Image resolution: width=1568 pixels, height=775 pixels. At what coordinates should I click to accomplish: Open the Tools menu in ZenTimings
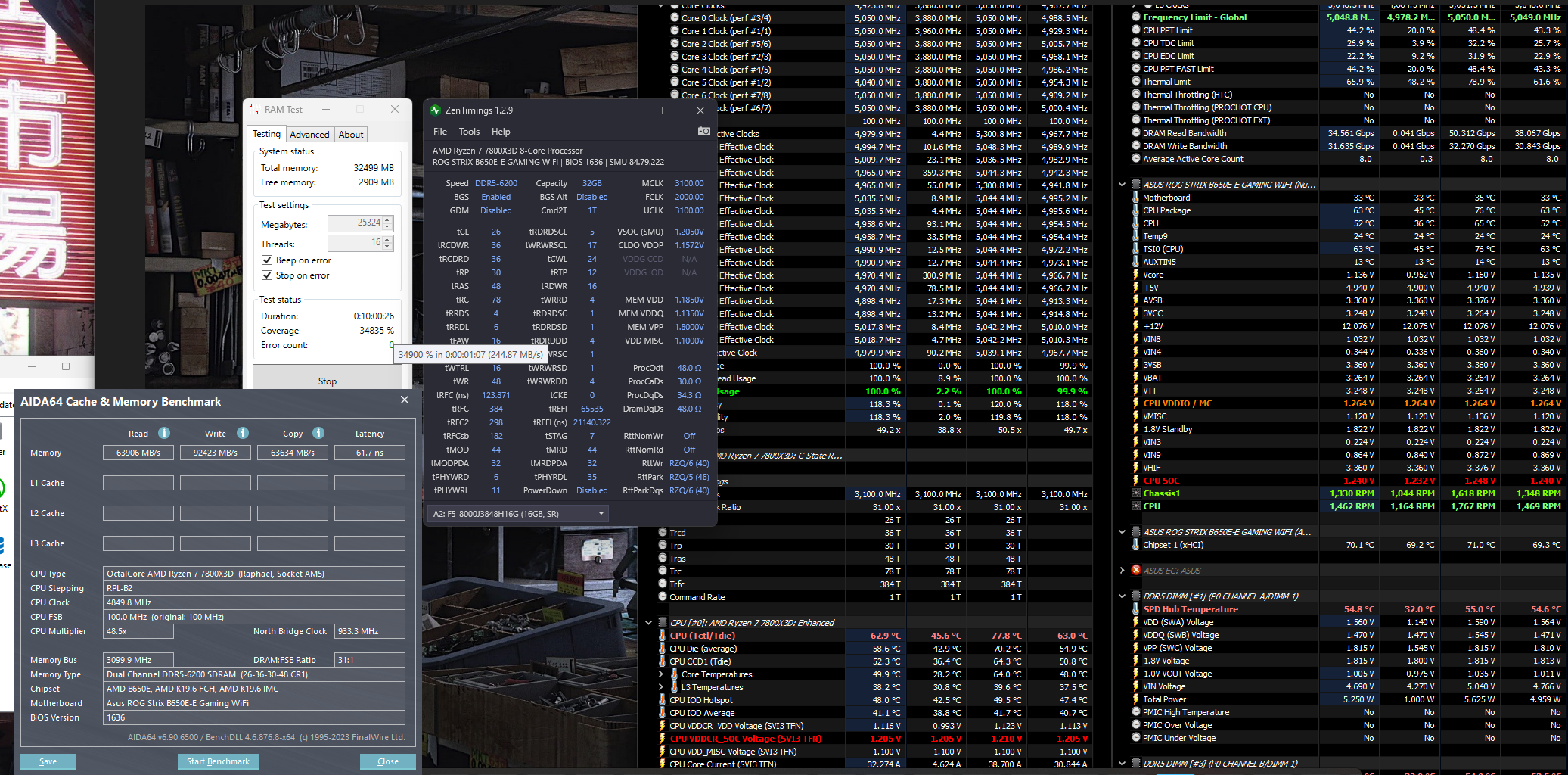(469, 132)
